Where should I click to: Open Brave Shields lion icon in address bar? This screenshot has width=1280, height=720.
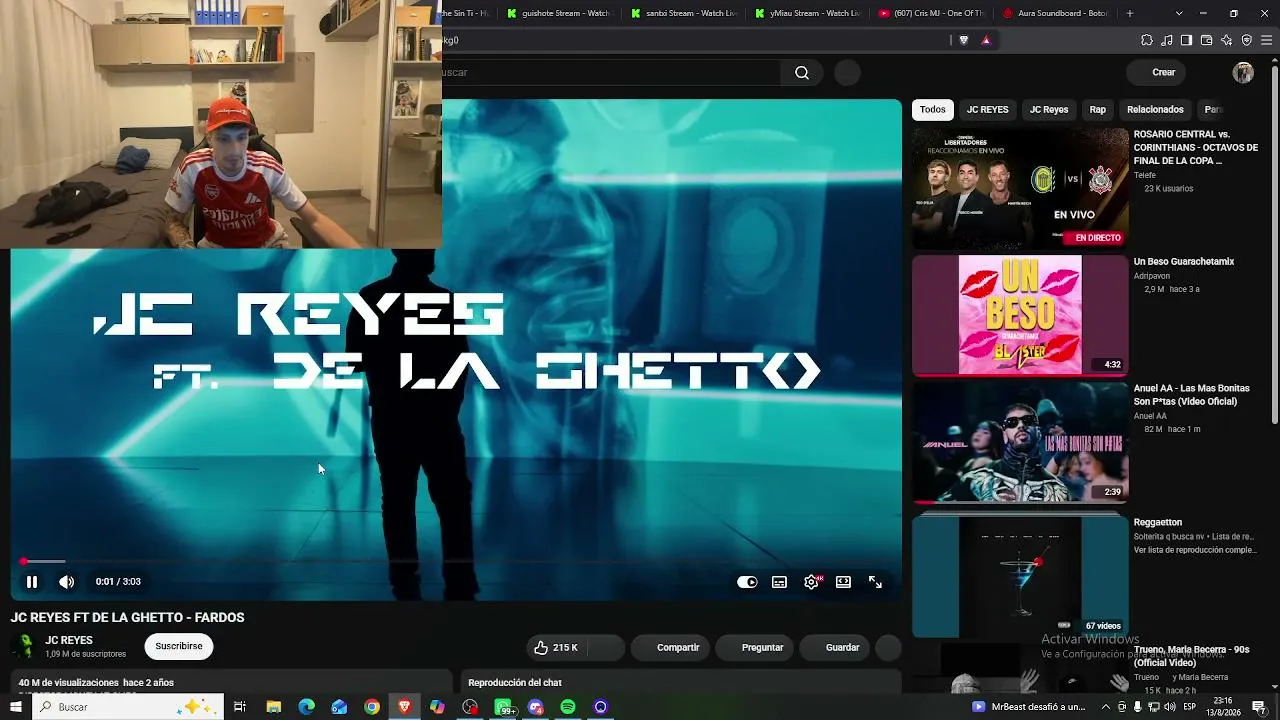click(x=964, y=40)
